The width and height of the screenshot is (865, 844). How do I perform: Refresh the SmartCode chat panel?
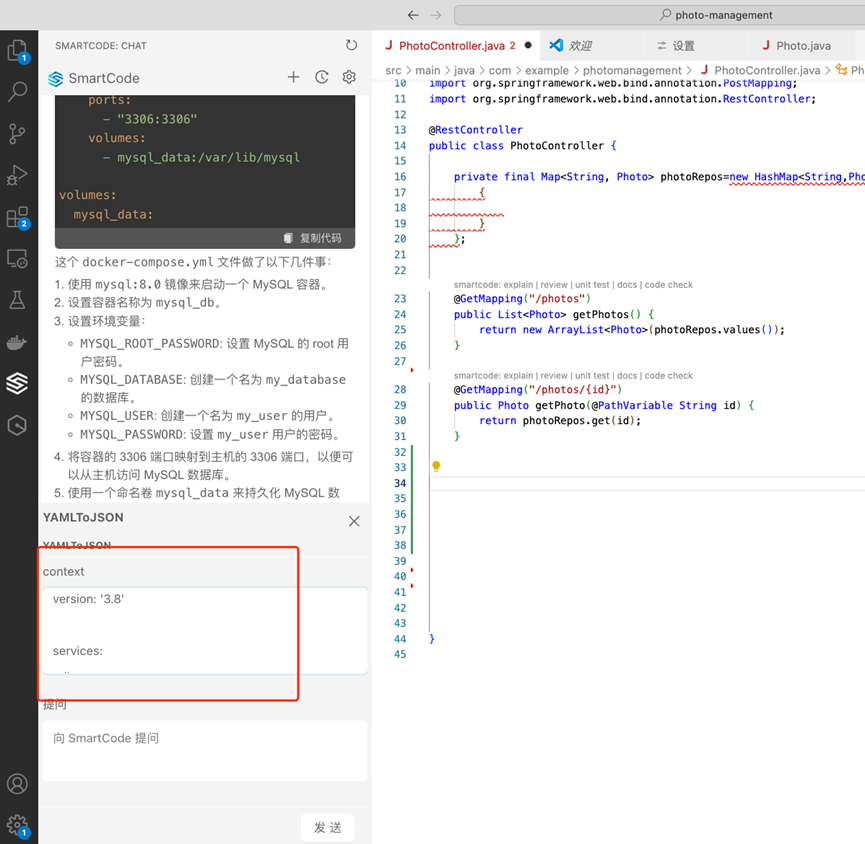(x=351, y=45)
